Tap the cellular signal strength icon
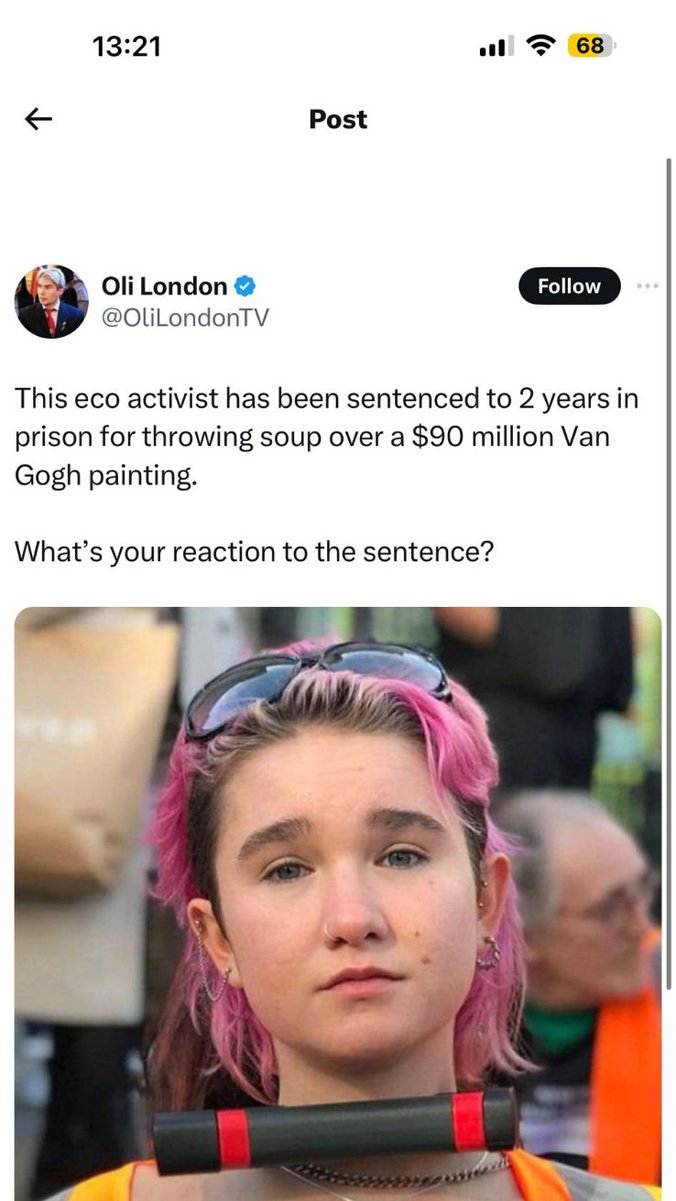Screen dimensions: 676x1201 pos(496,46)
